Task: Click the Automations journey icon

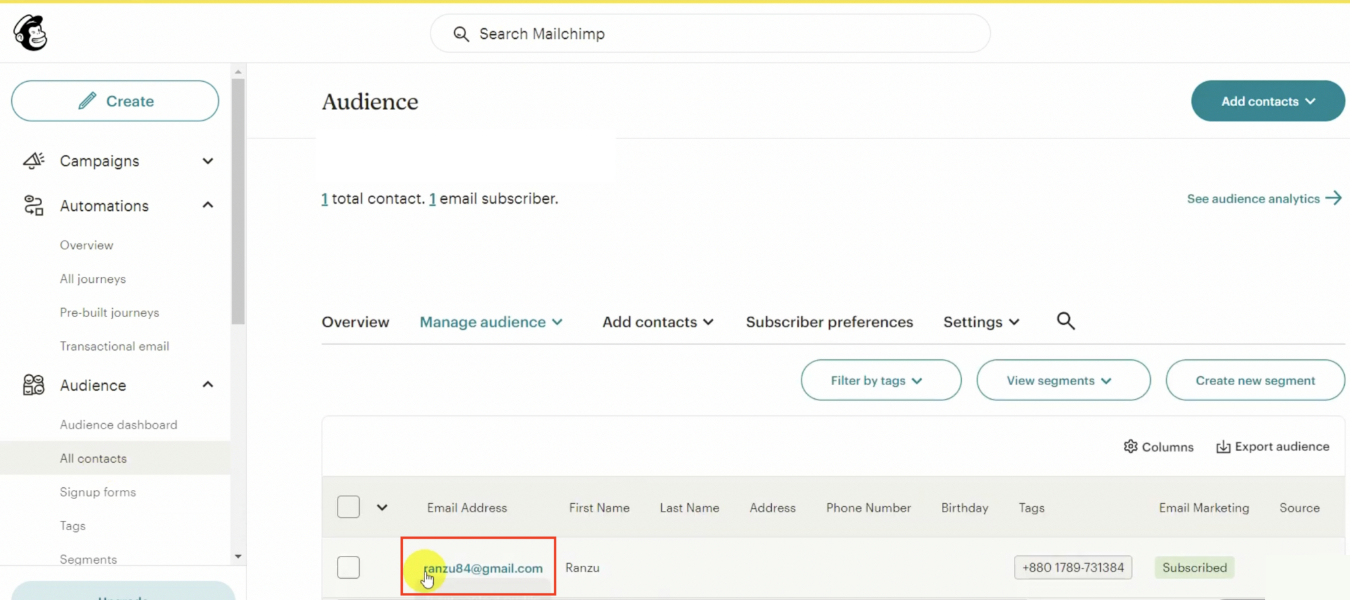Action: [34, 206]
